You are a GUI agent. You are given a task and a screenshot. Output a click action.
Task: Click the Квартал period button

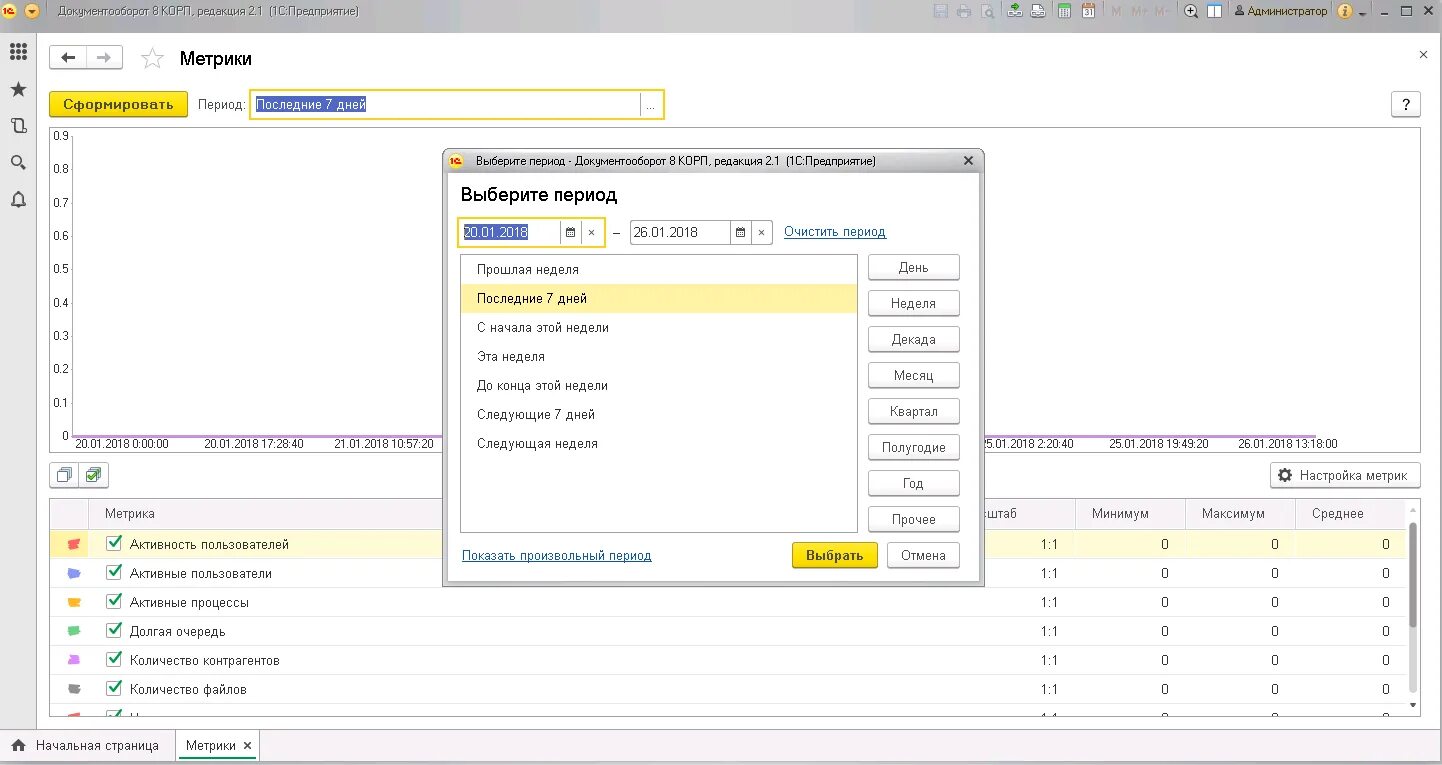click(913, 412)
